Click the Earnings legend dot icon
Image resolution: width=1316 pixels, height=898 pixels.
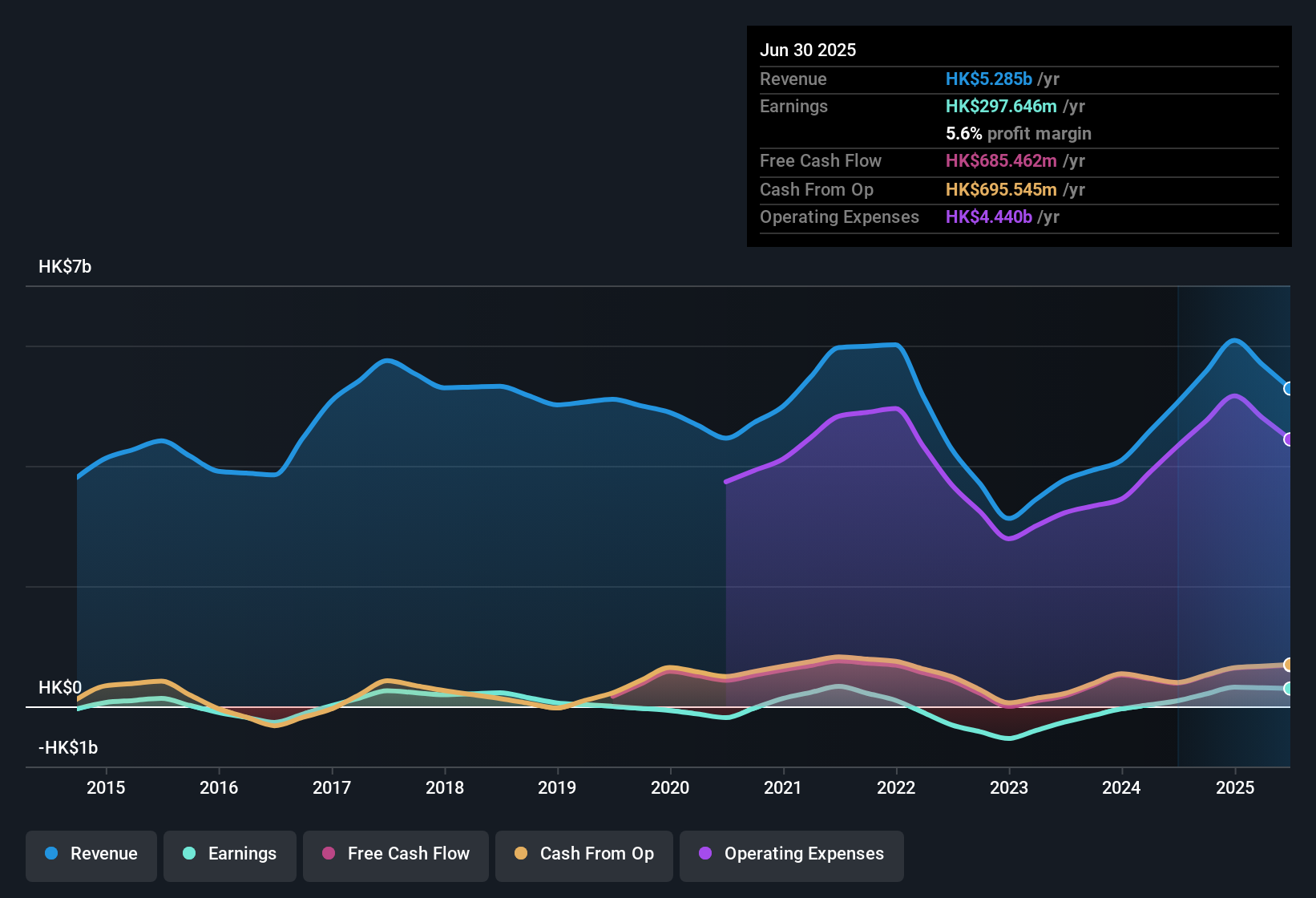click(189, 854)
